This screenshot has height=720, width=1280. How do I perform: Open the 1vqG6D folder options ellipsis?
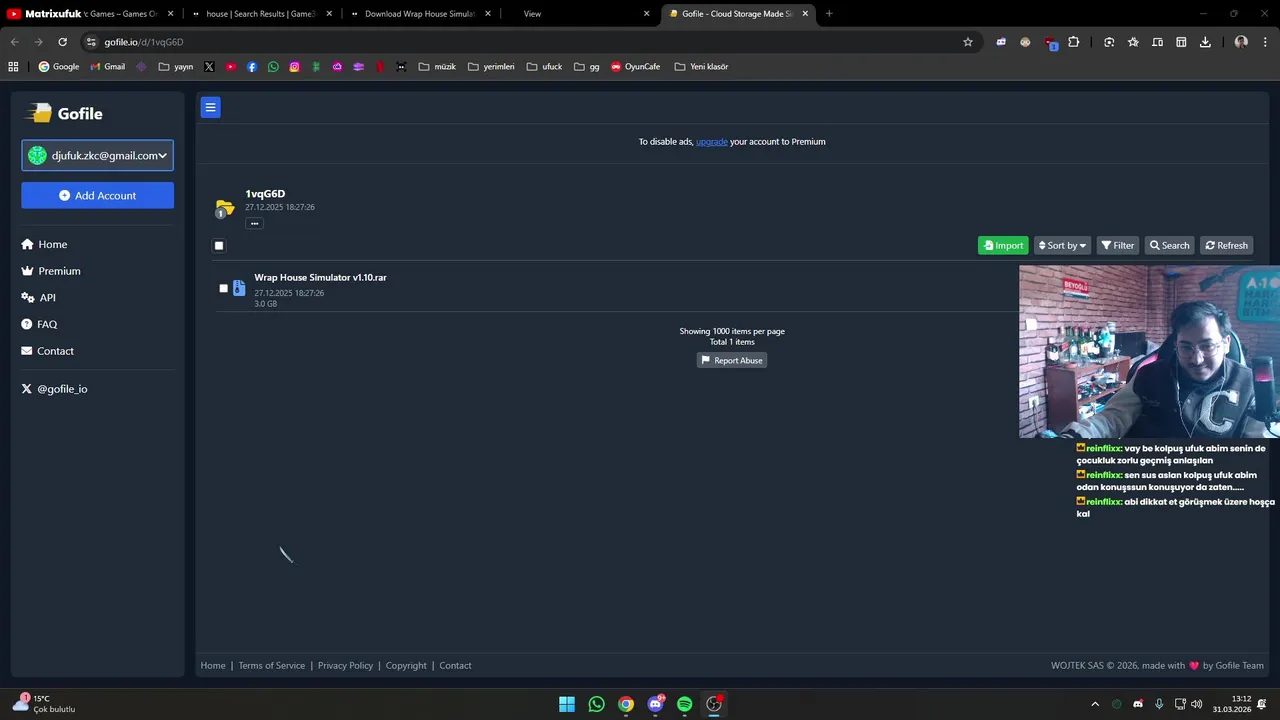tap(255, 224)
